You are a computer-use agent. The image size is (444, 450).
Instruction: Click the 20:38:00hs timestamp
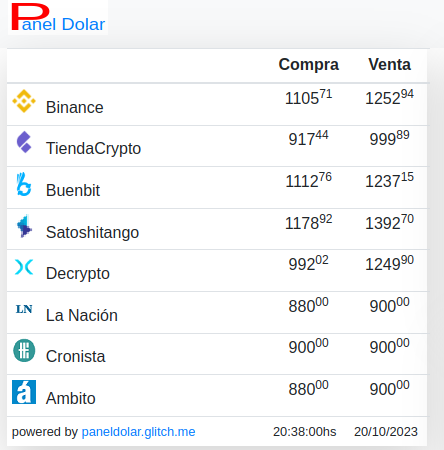305,432
